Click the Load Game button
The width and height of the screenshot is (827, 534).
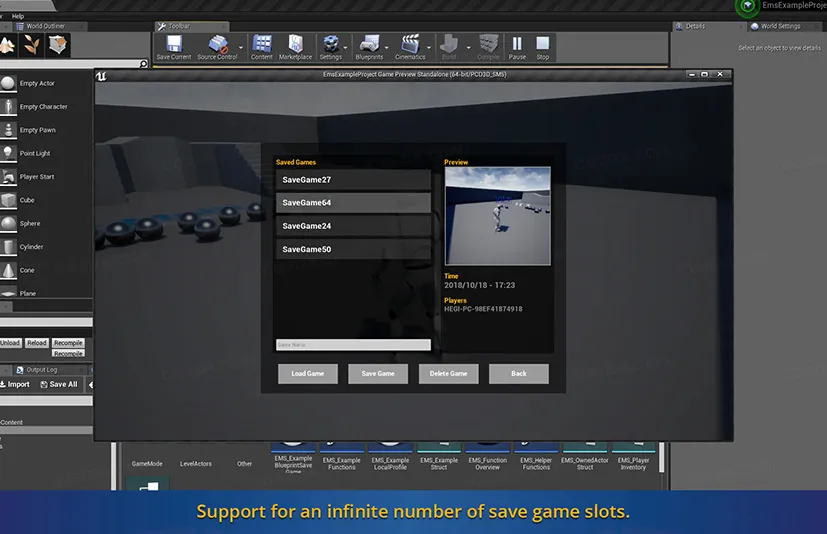click(307, 374)
